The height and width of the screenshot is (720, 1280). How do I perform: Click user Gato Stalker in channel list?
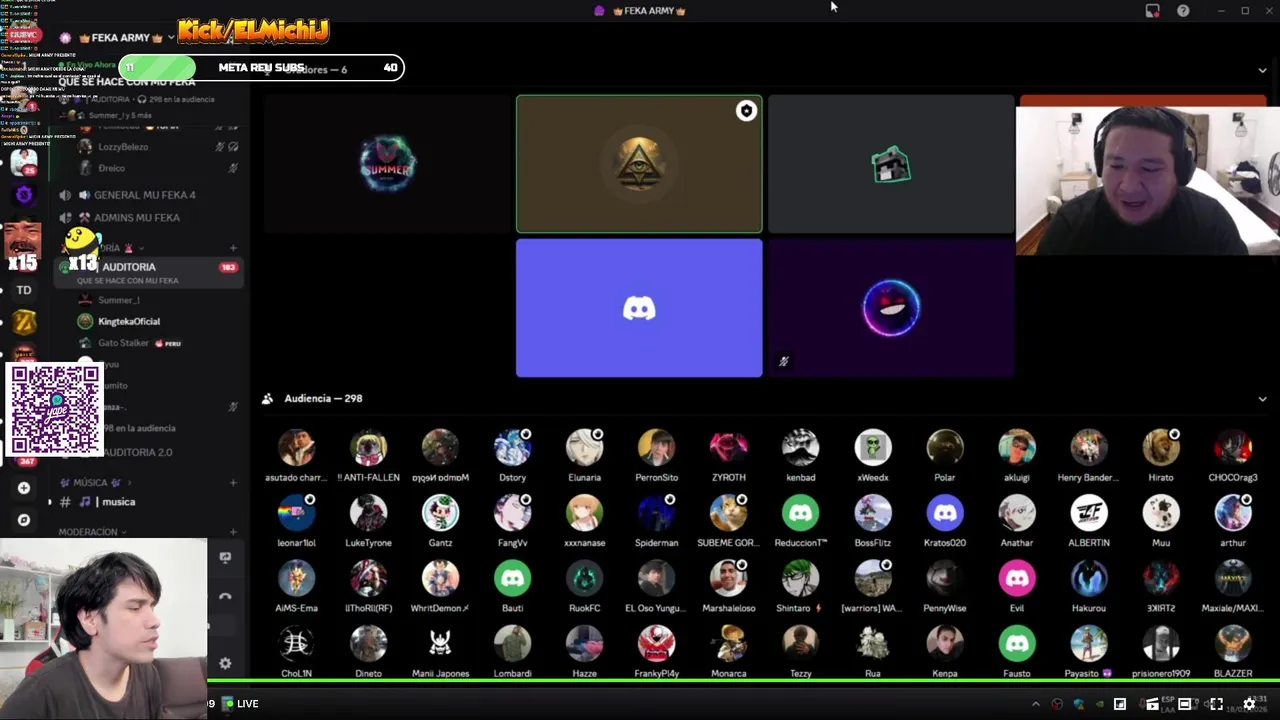[123, 343]
